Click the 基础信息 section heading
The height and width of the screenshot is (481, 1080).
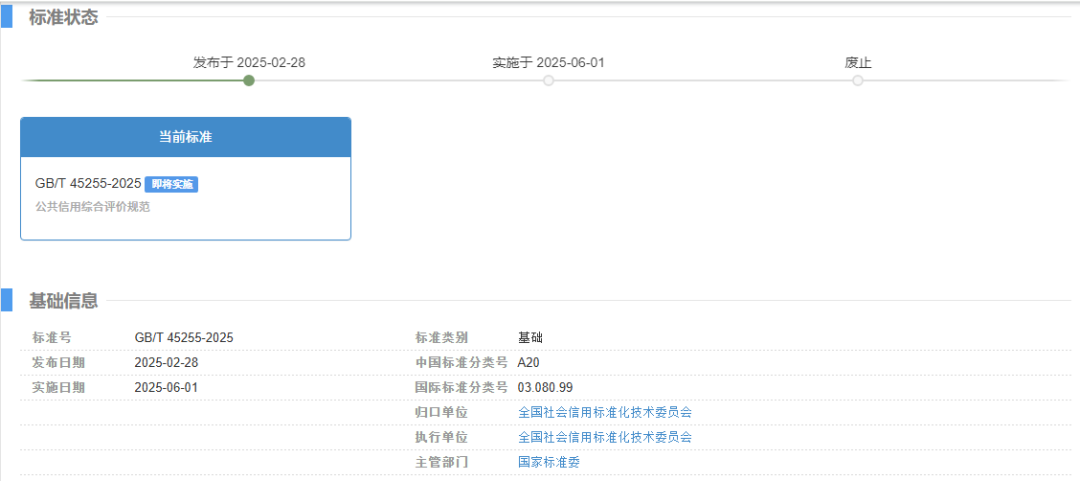(63, 301)
